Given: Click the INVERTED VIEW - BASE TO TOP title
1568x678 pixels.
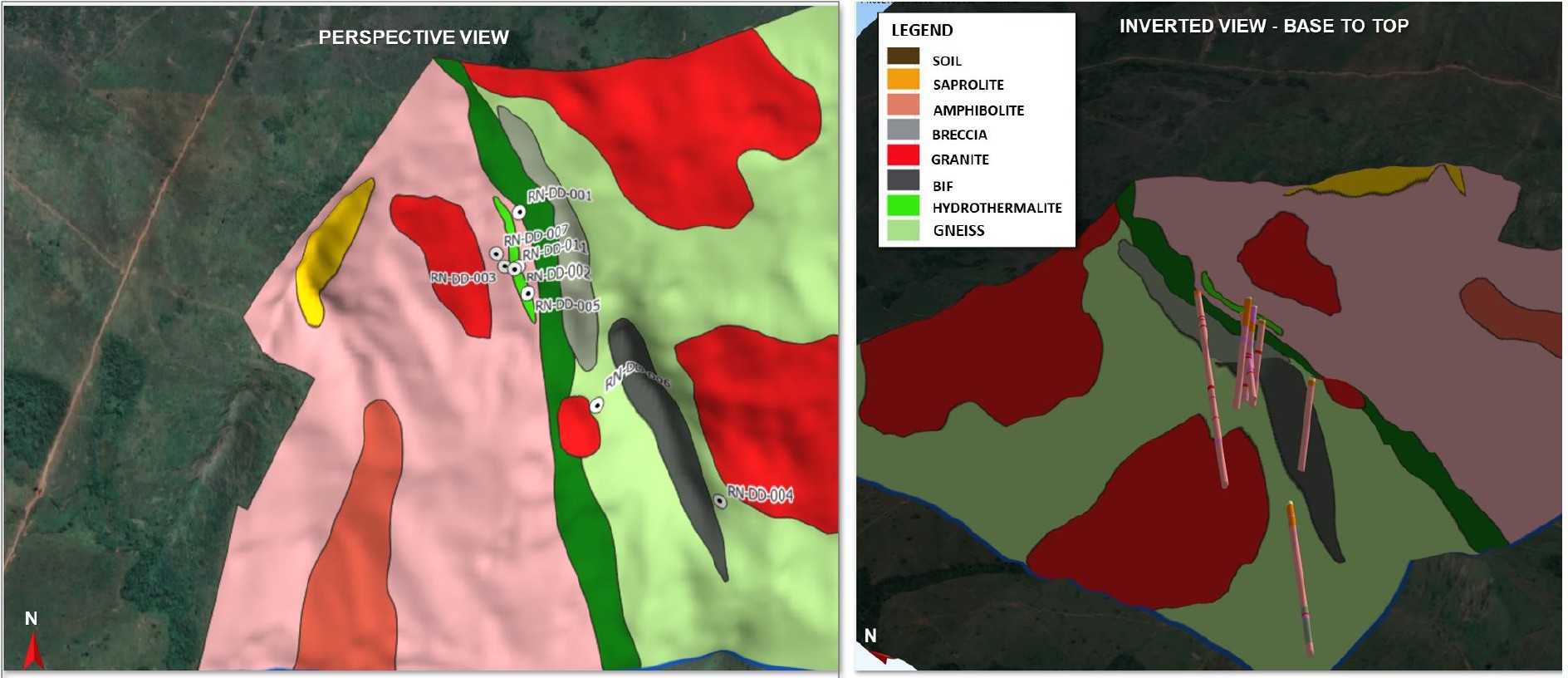Looking at the screenshot, I should coord(1263,26).
